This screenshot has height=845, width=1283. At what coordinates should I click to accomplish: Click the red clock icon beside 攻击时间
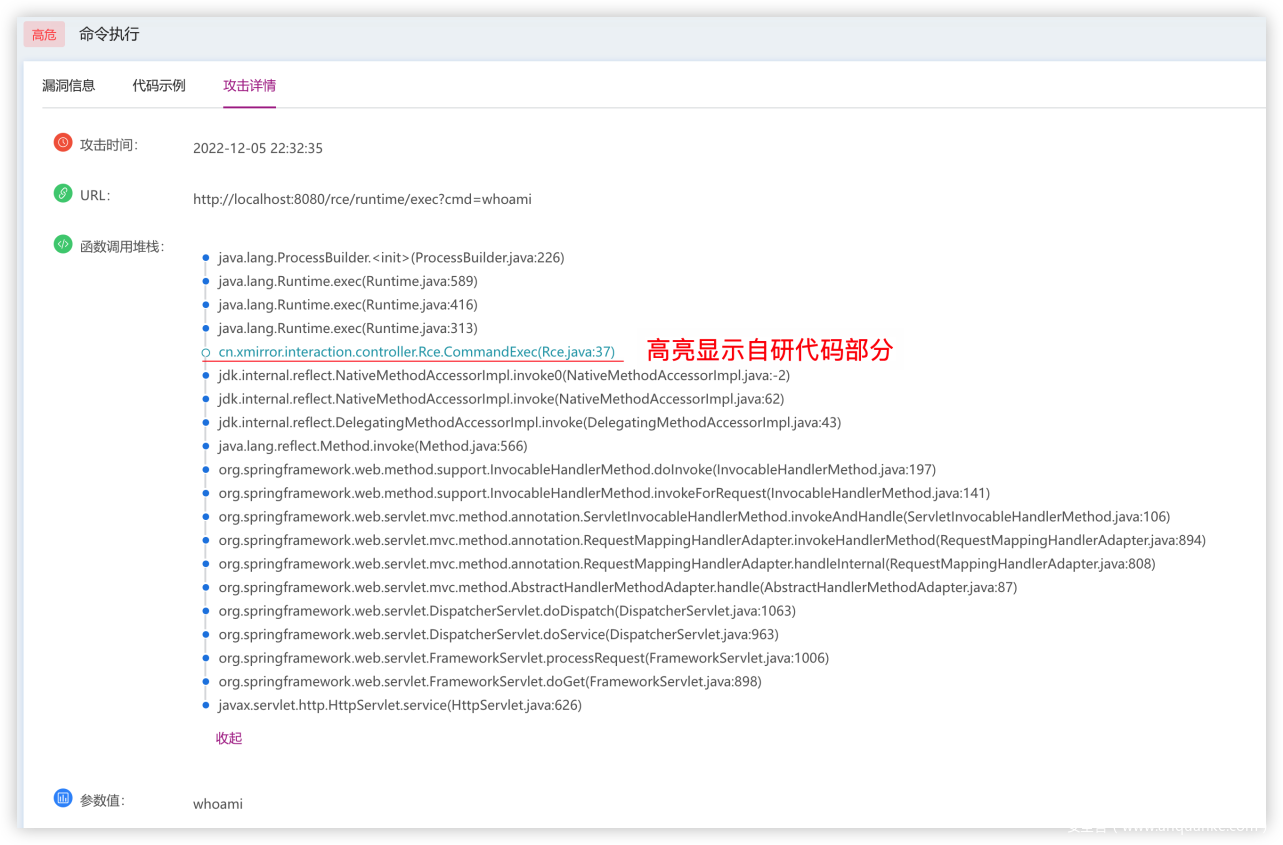coord(63,143)
